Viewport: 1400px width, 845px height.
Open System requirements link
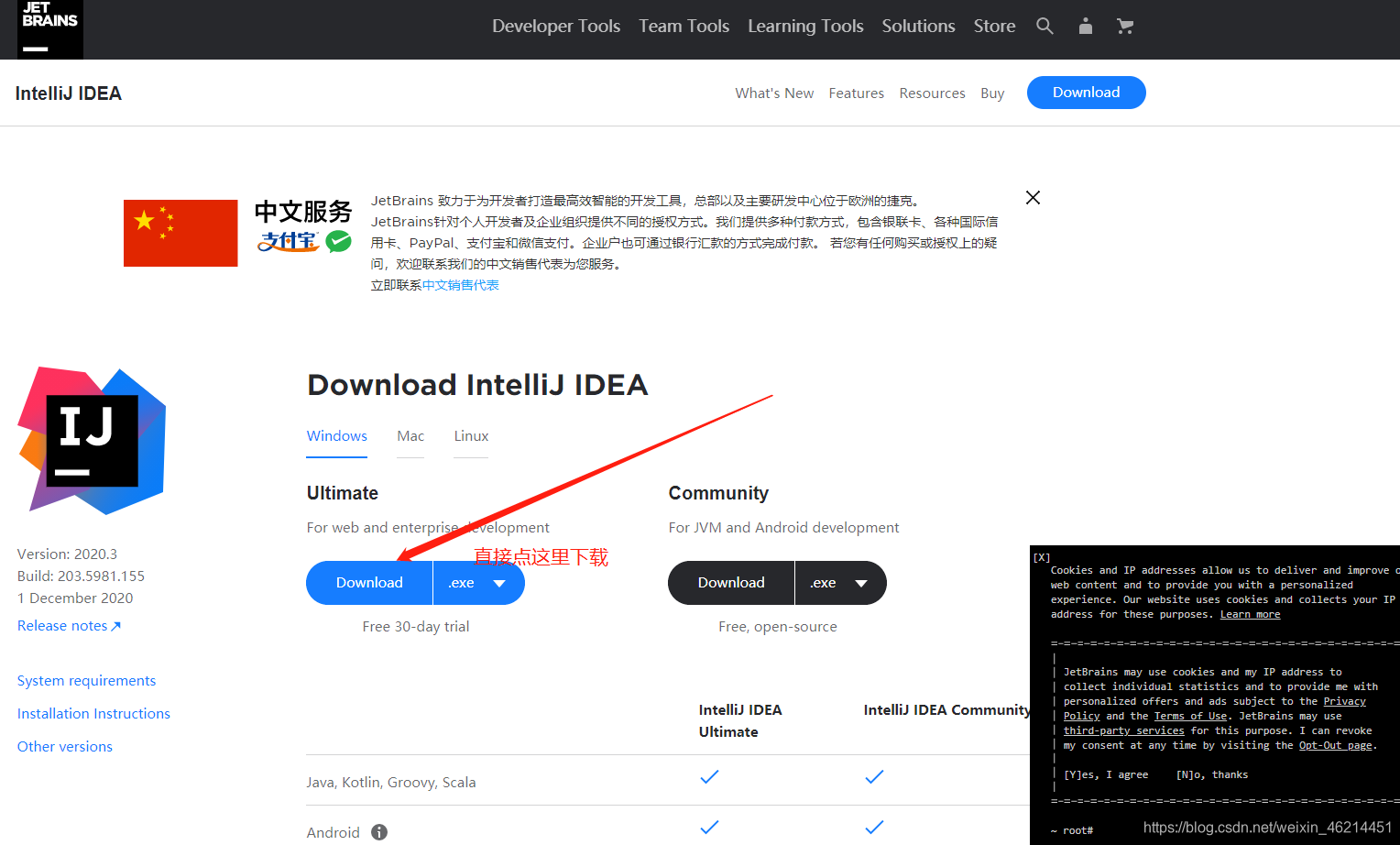(86, 681)
